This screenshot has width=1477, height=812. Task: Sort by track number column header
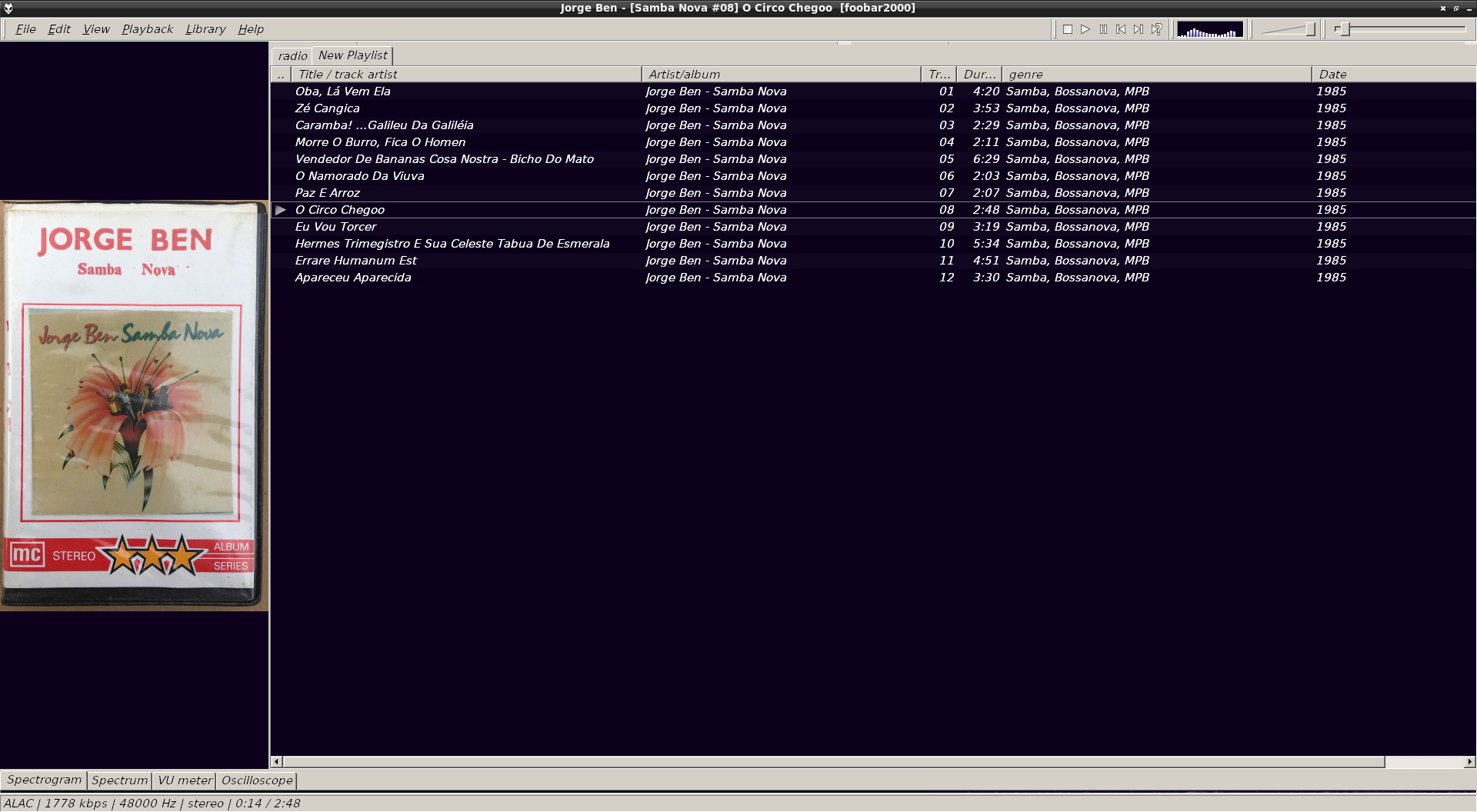939,75
